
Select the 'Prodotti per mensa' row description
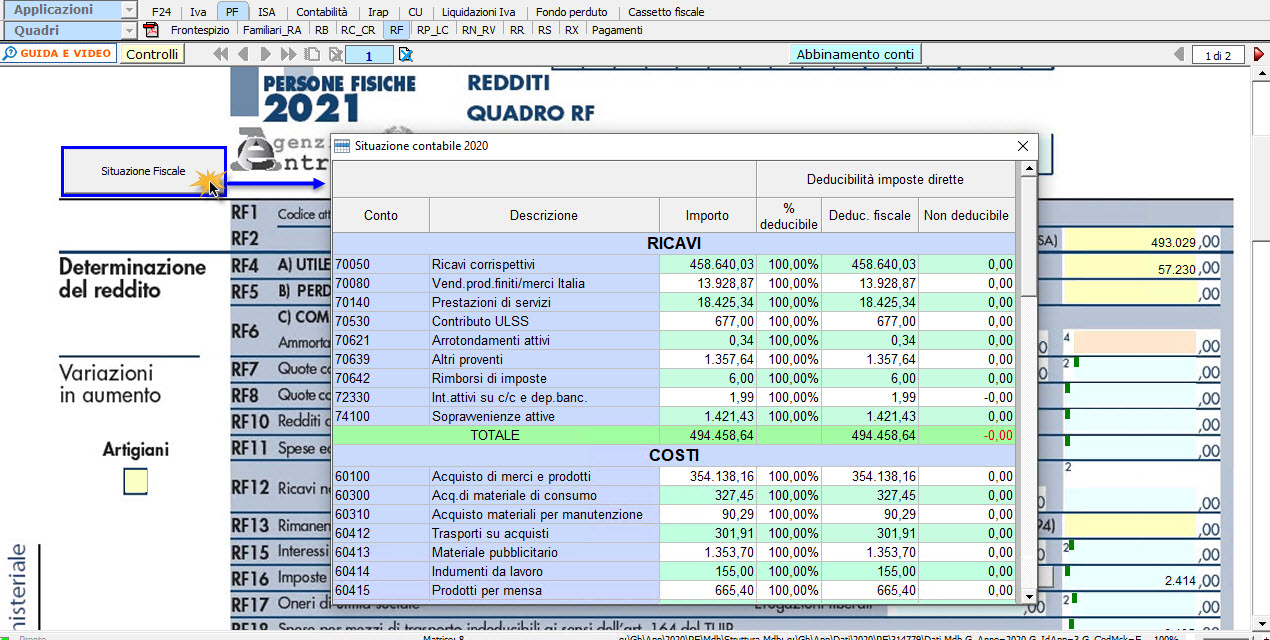point(545,590)
